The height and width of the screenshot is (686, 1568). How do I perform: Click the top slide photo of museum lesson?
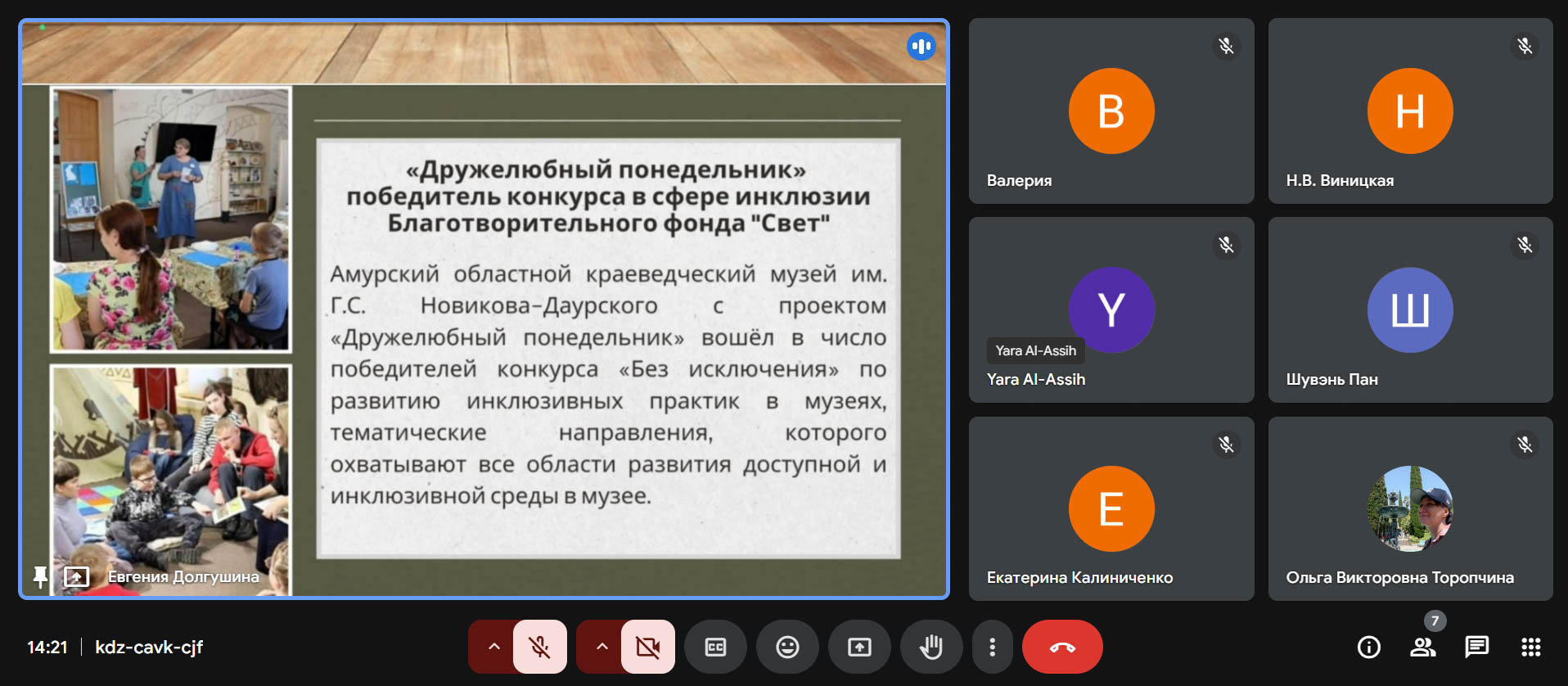(171, 219)
